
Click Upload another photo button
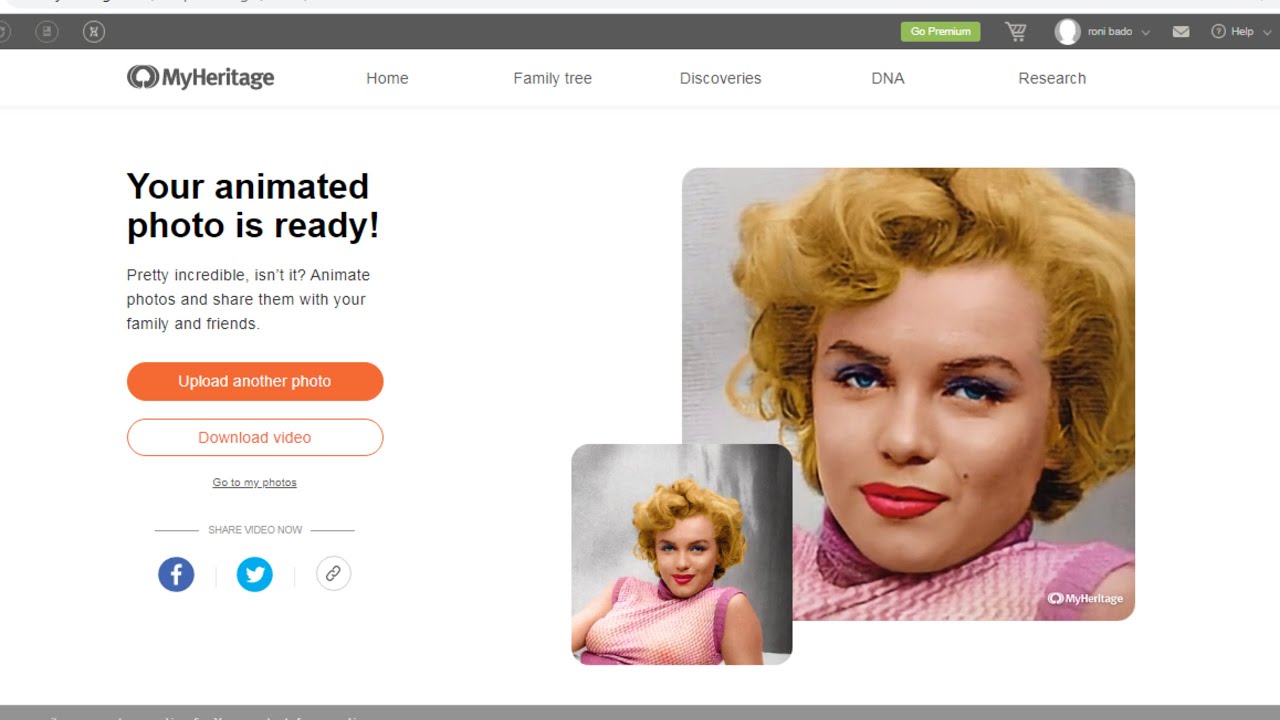click(x=255, y=381)
